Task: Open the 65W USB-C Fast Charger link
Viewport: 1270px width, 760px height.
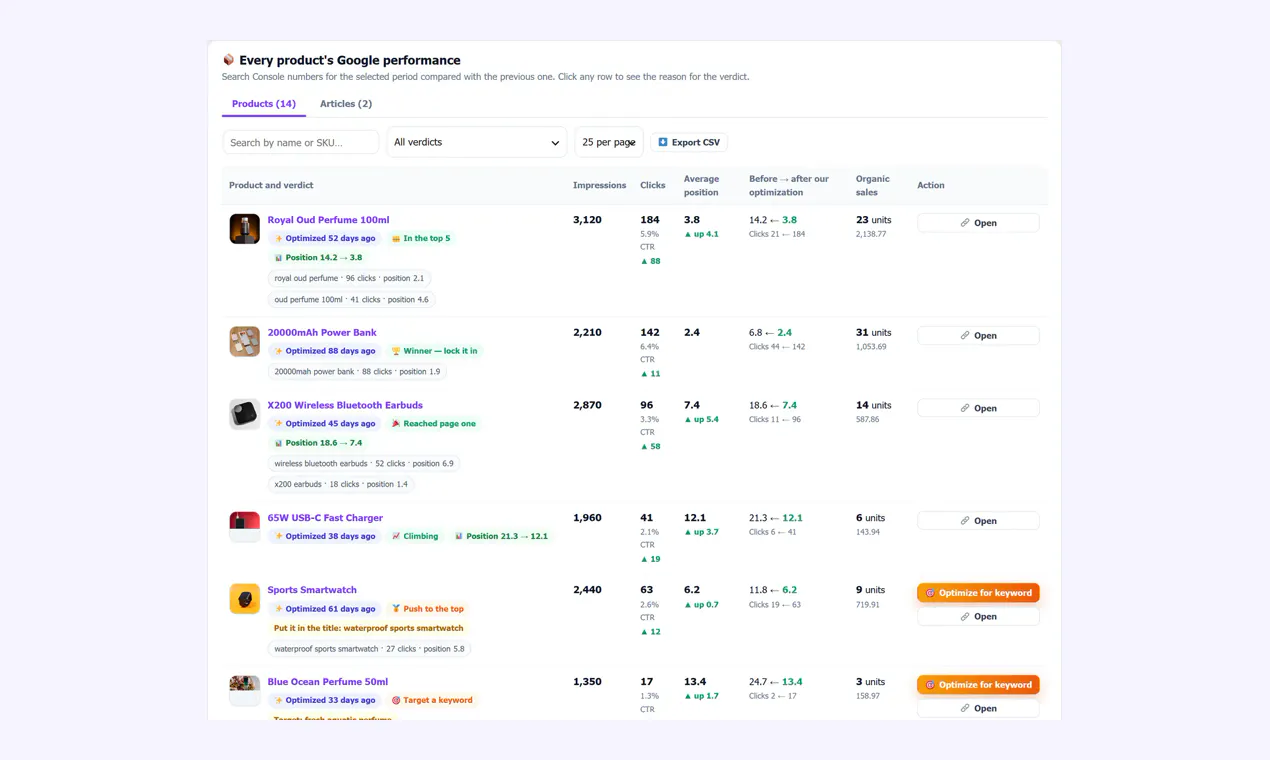Action: [x=325, y=518]
